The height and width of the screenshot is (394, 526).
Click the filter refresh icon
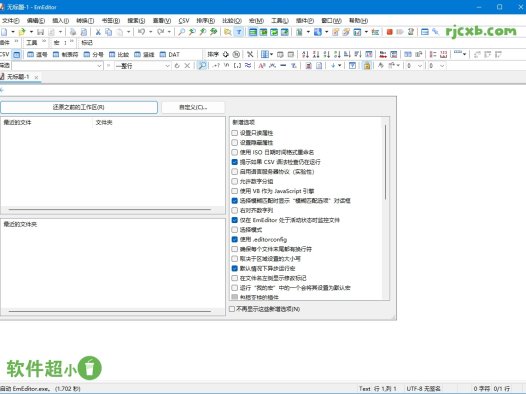(177, 66)
